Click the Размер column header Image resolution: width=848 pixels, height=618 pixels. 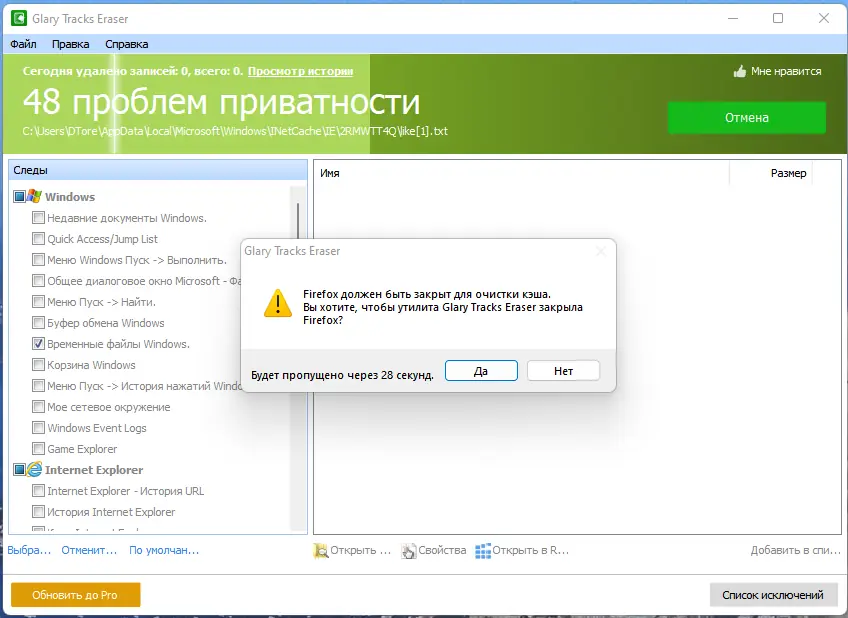point(771,173)
